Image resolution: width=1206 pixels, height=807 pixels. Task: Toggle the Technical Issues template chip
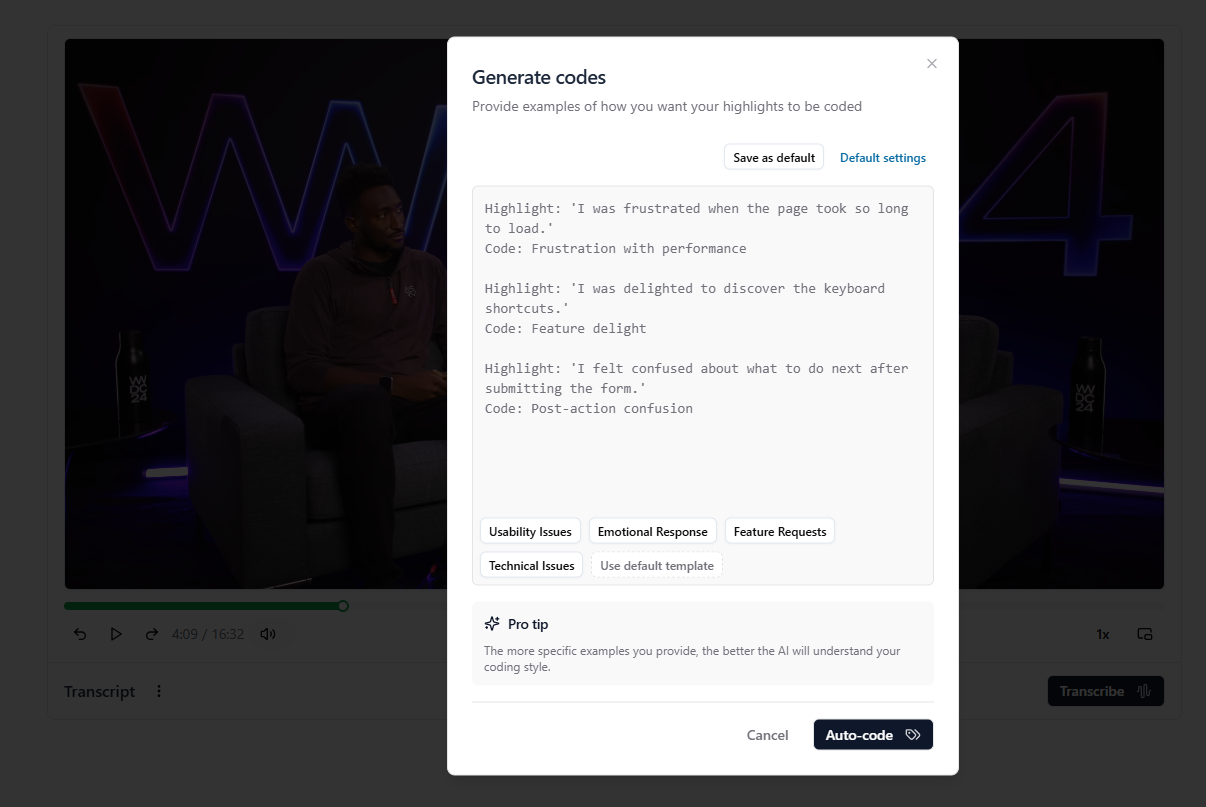click(x=531, y=565)
